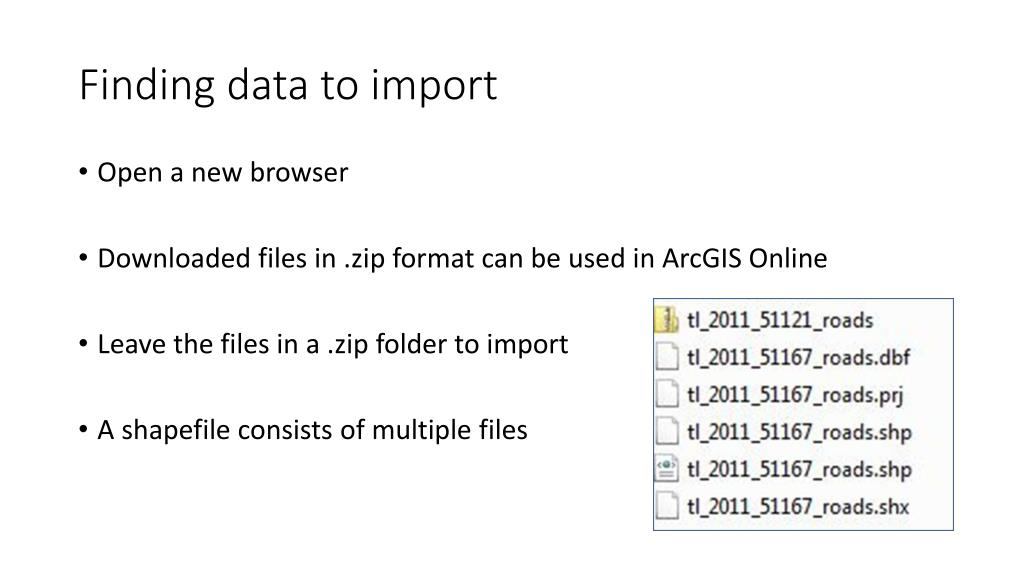Click the slide title Finding data to import

tap(288, 85)
